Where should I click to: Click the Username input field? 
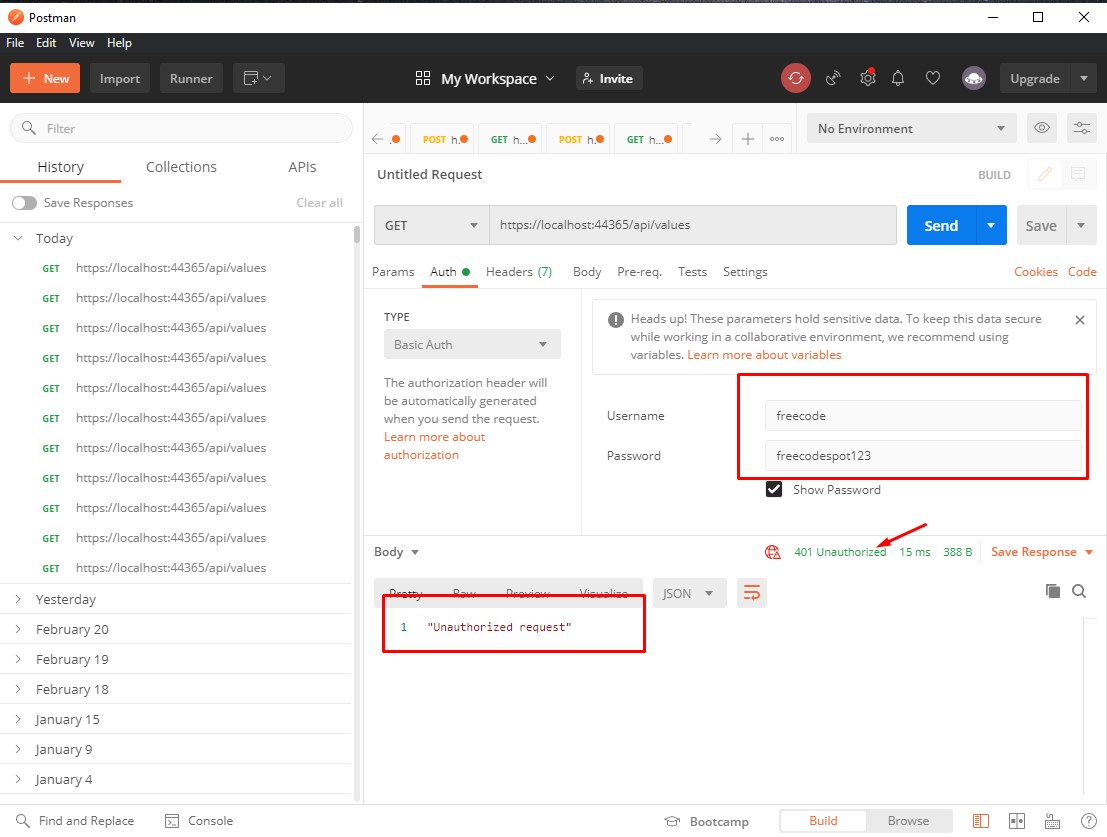(x=922, y=416)
